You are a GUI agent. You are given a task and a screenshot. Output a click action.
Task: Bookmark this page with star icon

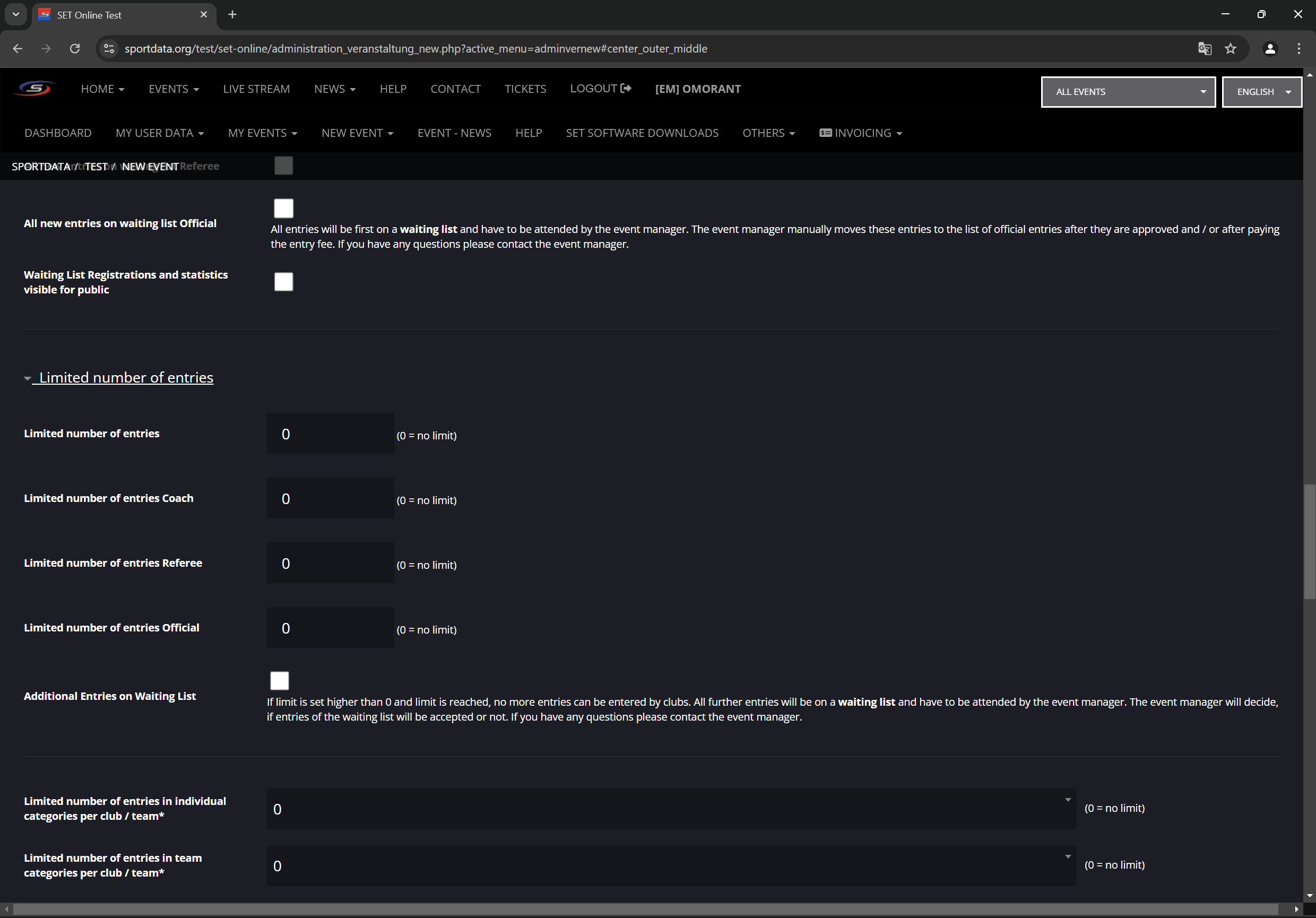click(x=1231, y=49)
